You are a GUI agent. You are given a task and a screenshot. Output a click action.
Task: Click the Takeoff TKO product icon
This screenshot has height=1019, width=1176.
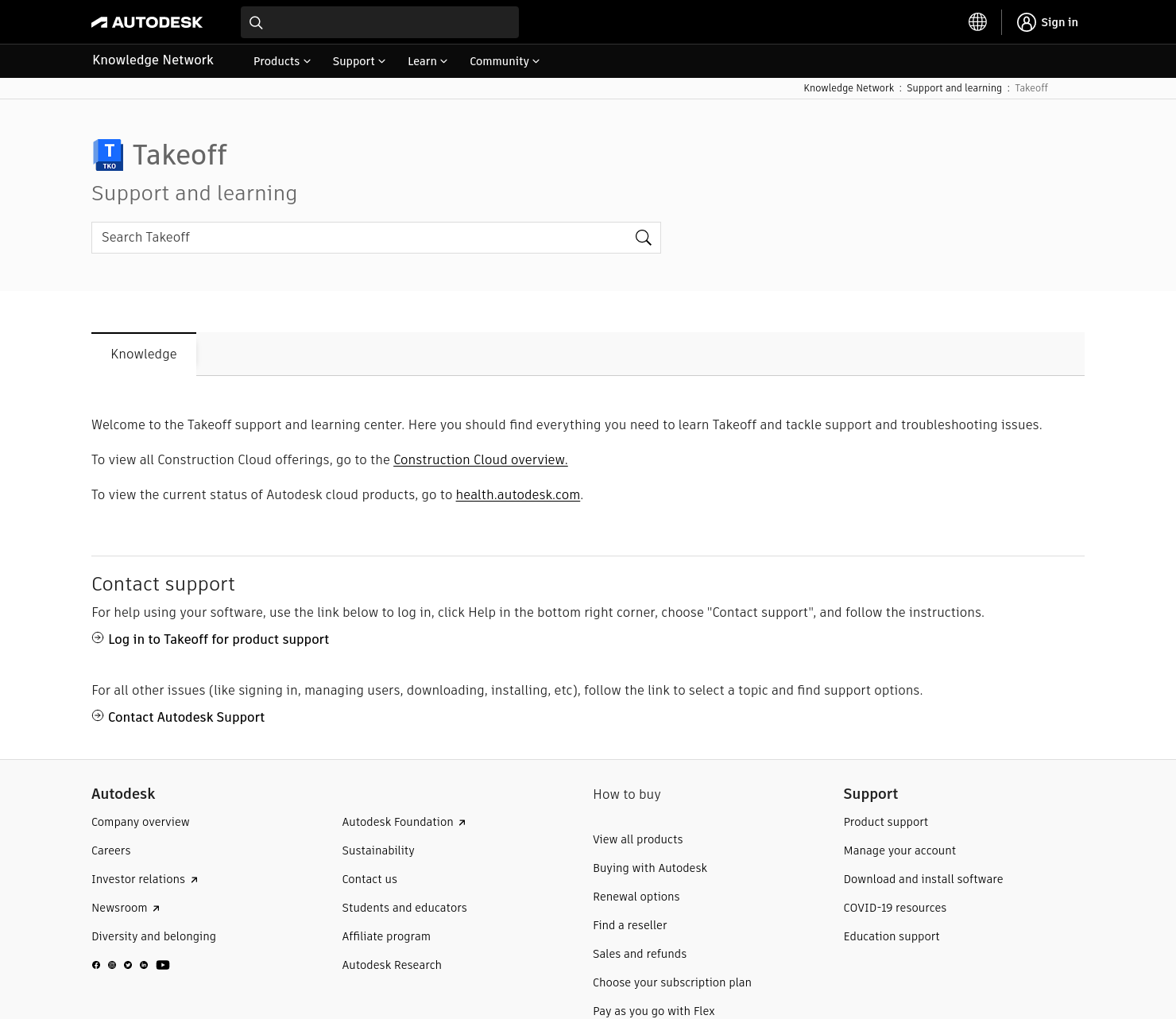(x=108, y=154)
